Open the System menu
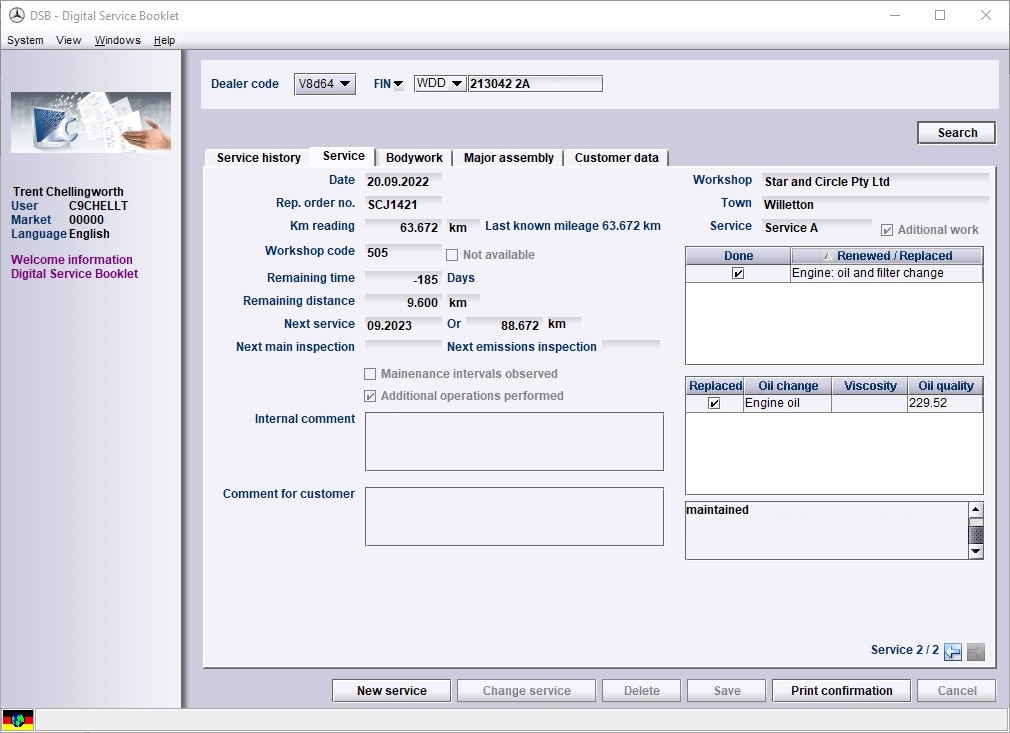 pyautogui.click(x=25, y=40)
